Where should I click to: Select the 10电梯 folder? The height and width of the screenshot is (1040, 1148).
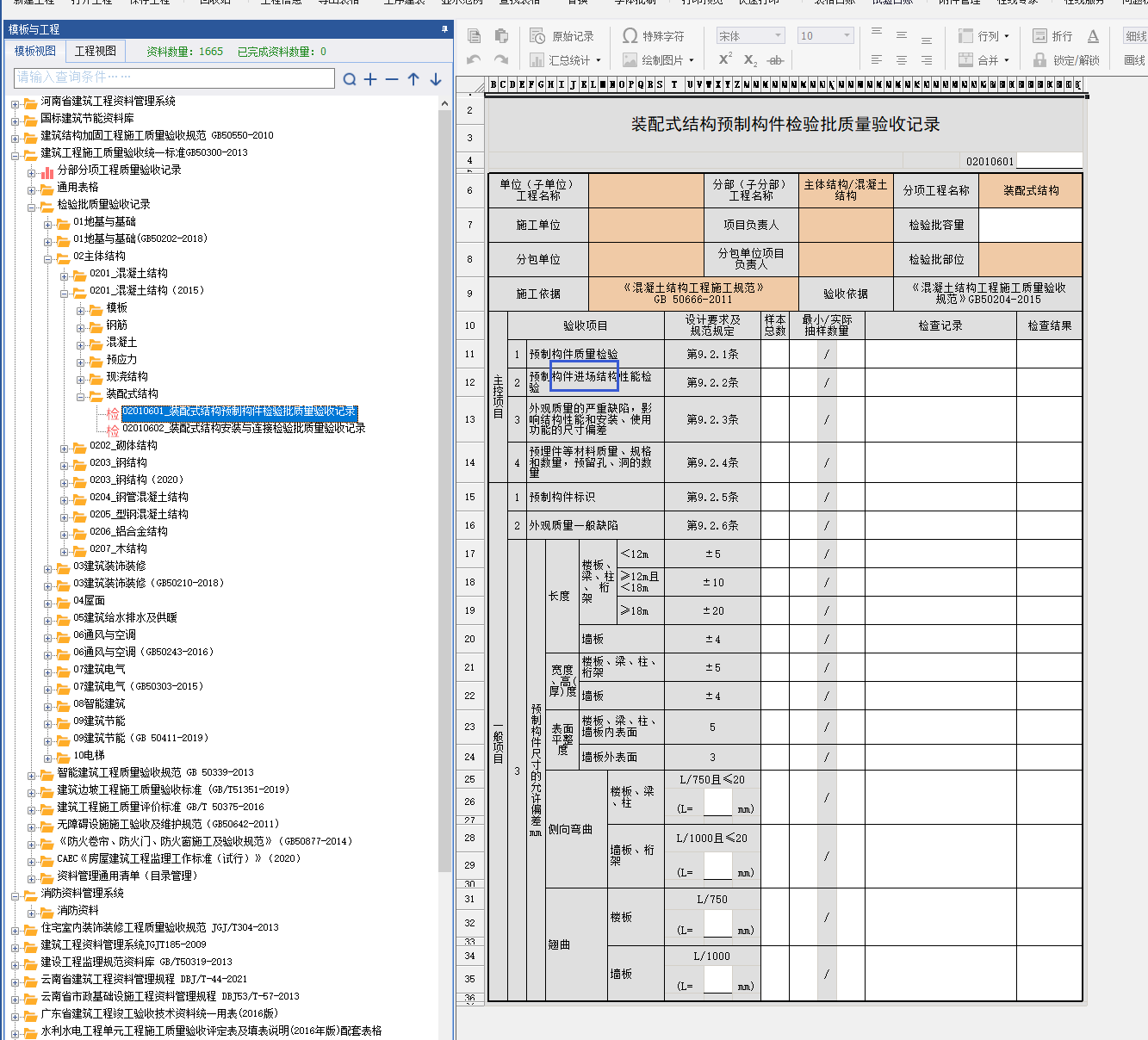[89, 755]
